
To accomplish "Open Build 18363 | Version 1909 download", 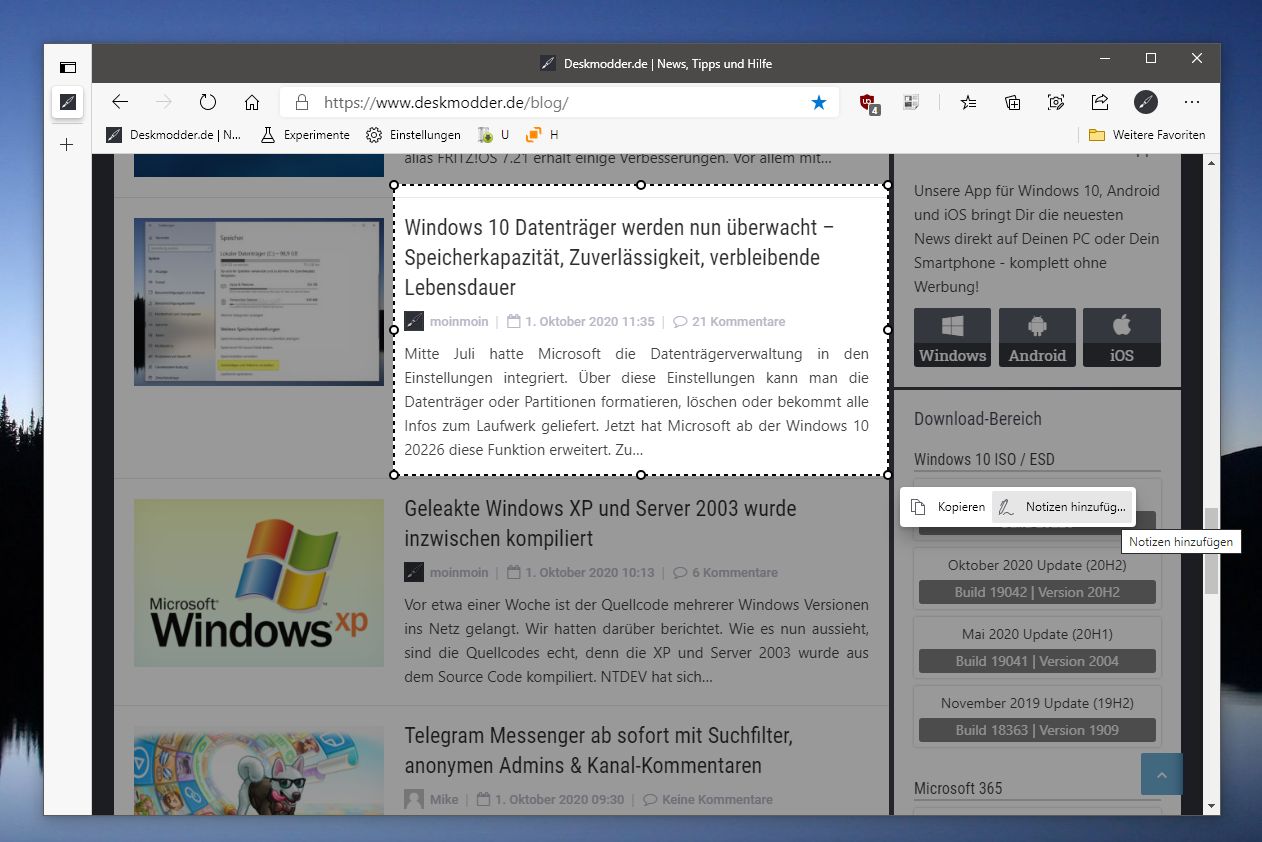I will tap(1037, 730).
